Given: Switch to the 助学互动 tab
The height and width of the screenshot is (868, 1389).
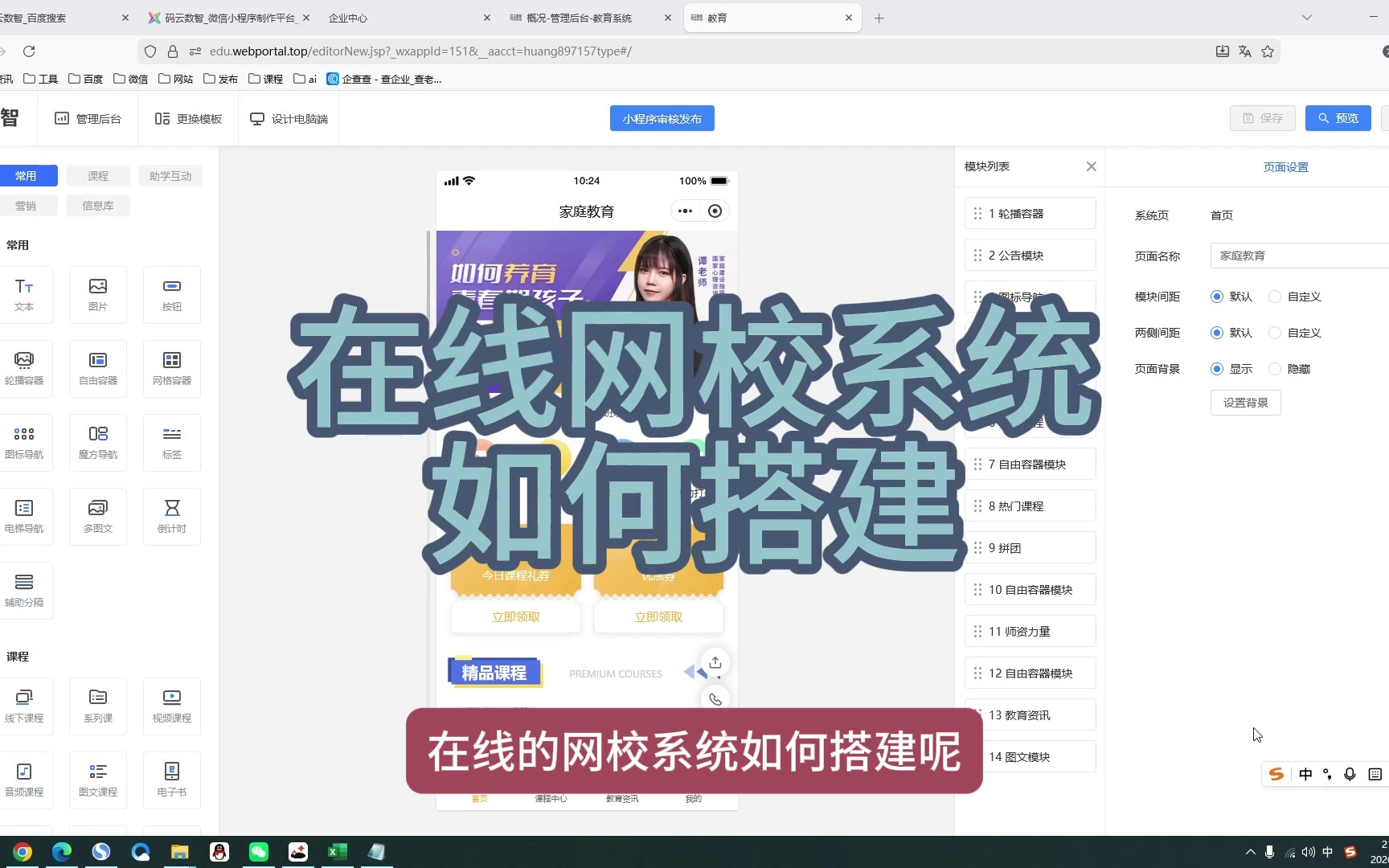Looking at the screenshot, I should (x=170, y=176).
